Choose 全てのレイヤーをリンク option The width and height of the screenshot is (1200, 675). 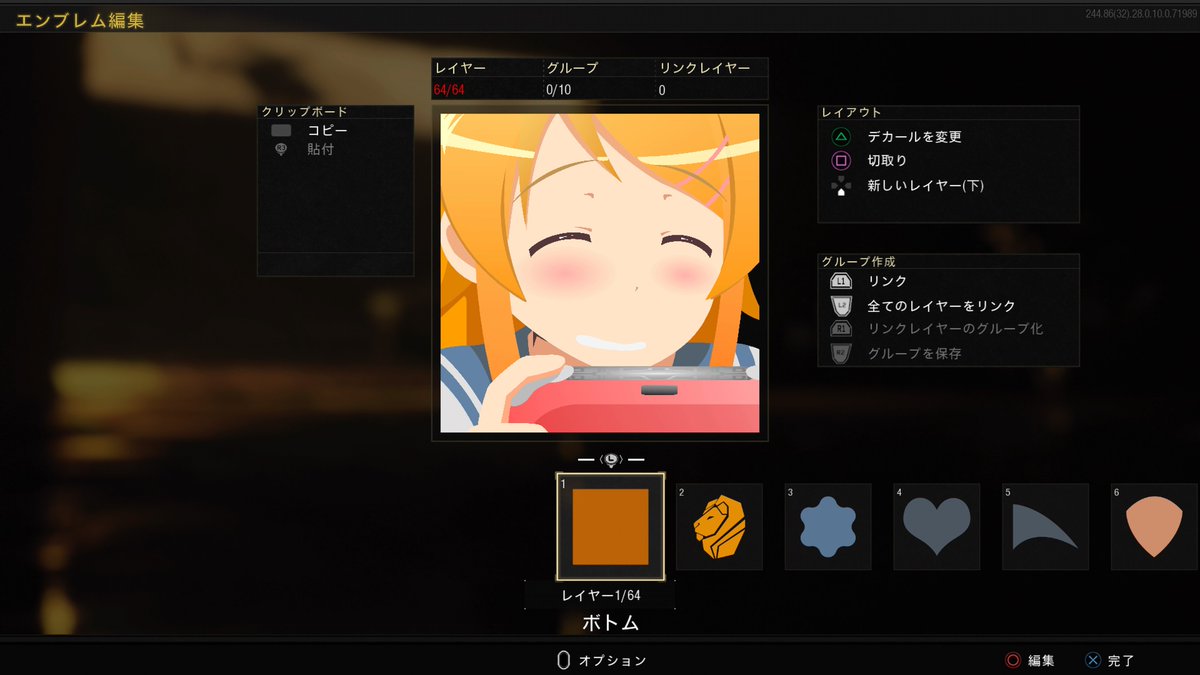942,306
